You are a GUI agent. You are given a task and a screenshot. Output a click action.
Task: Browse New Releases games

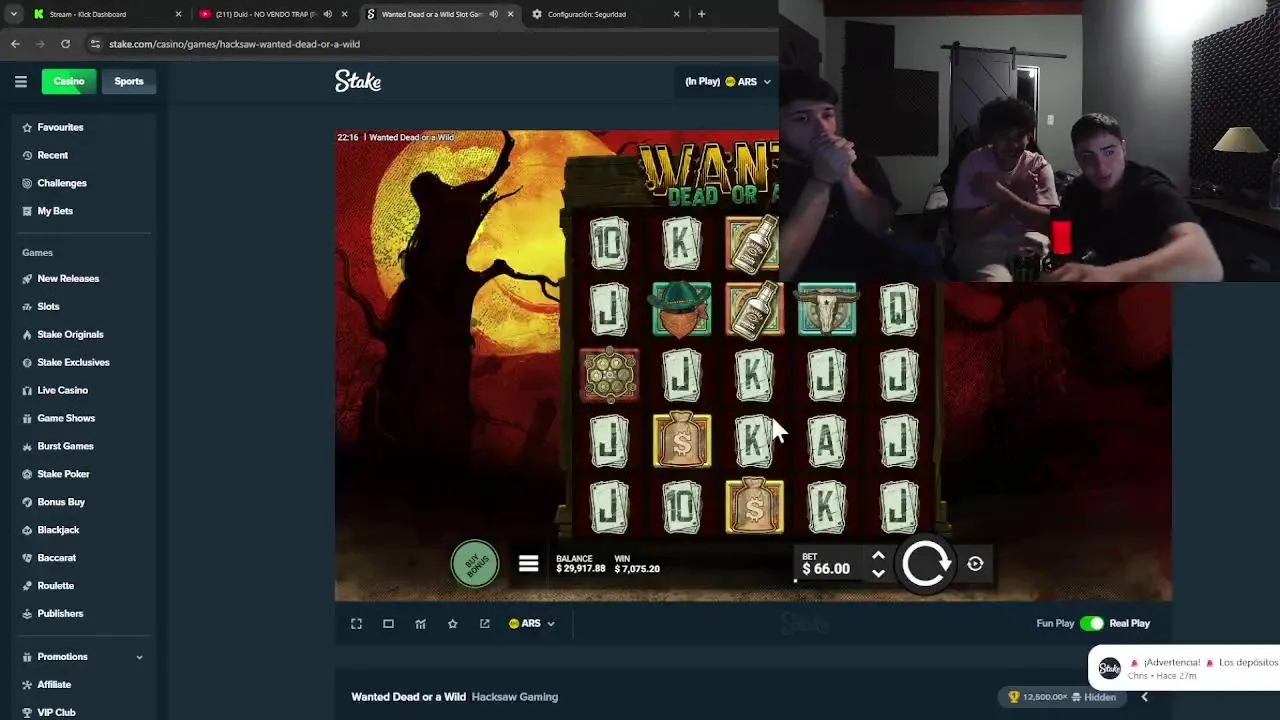point(68,278)
